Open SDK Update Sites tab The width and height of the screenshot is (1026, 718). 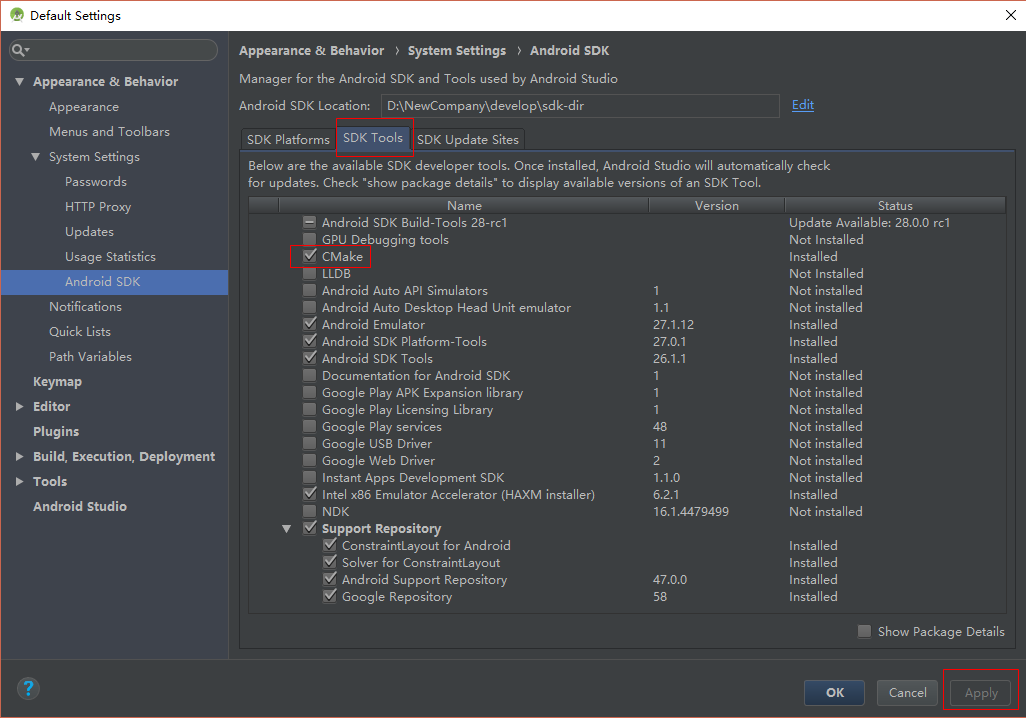click(468, 139)
